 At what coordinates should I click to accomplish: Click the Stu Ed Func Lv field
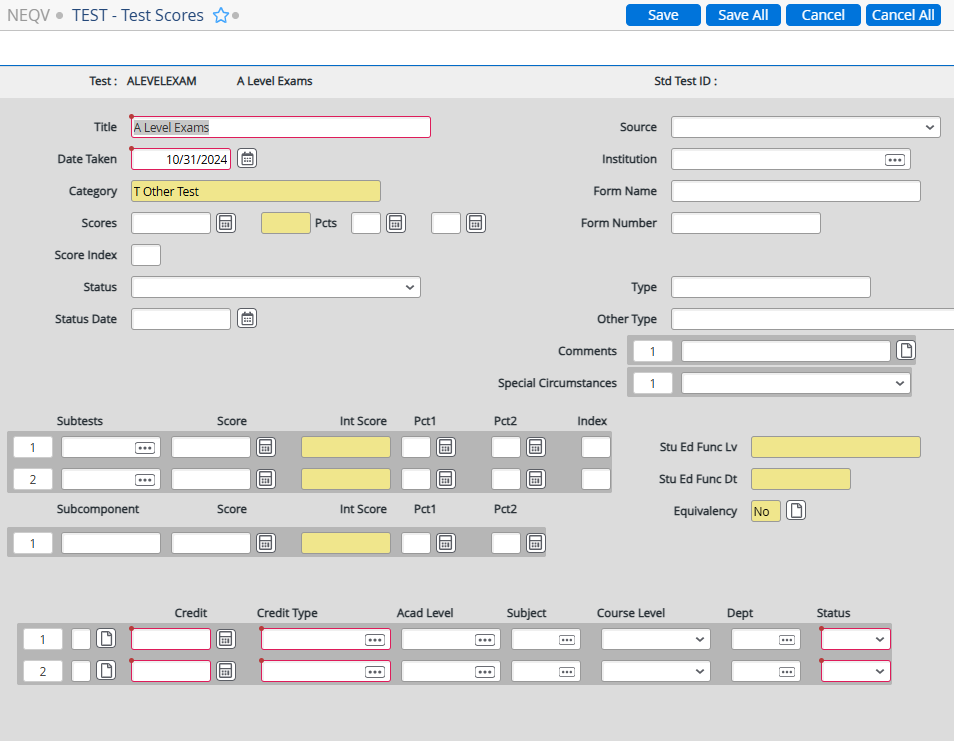(836, 447)
